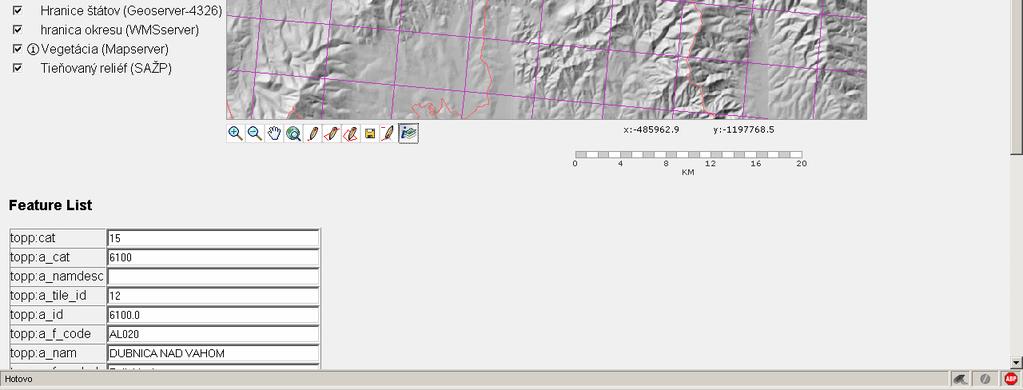Toggle the hranica okresu layer checkbox
1023x390 pixels.
(x=18, y=29)
